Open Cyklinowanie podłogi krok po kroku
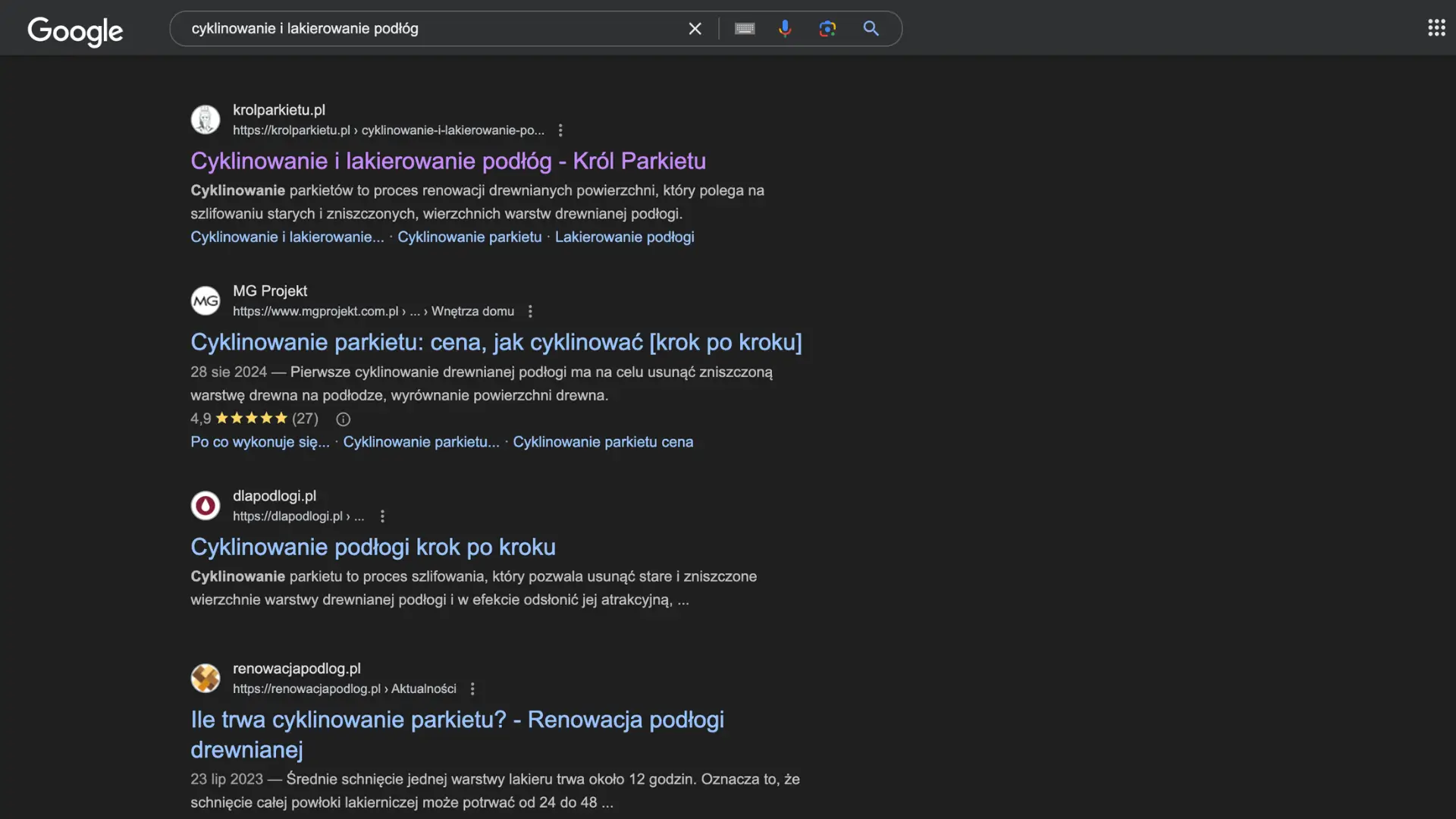 coord(373,547)
